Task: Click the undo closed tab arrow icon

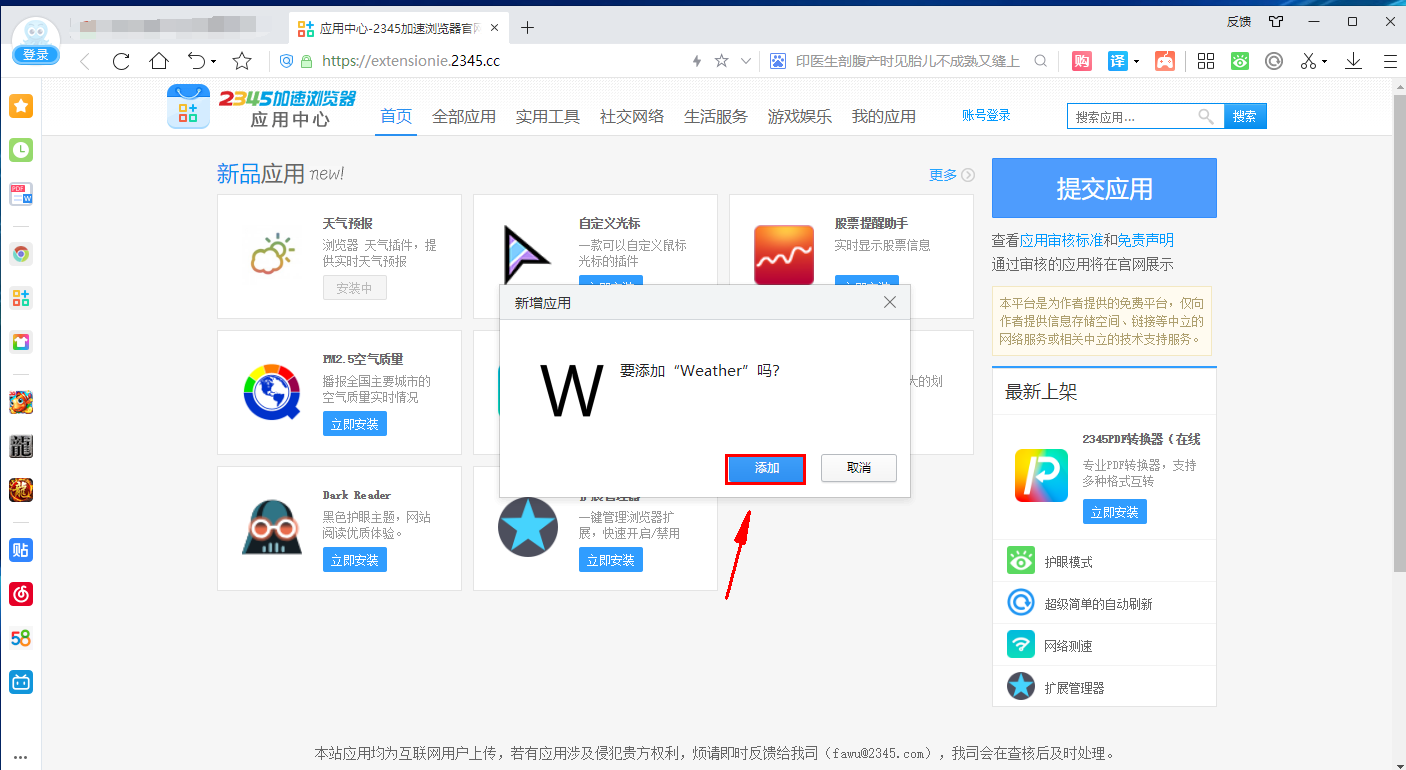Action: tap(197, 61)
